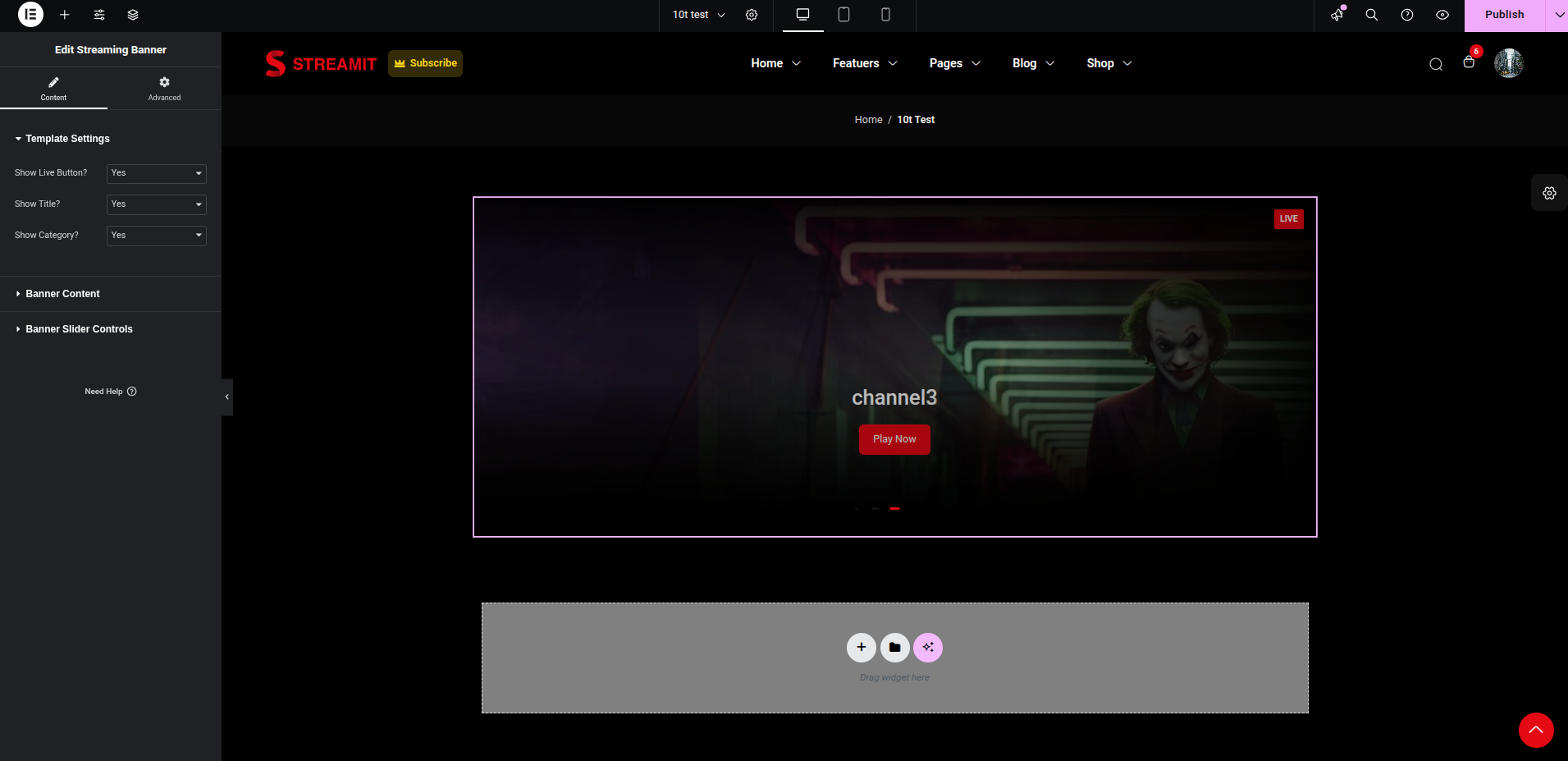The height and width of the screenshot is (761, 1568).
Task: Open the user avatar profile
Action: (1508, 63)
